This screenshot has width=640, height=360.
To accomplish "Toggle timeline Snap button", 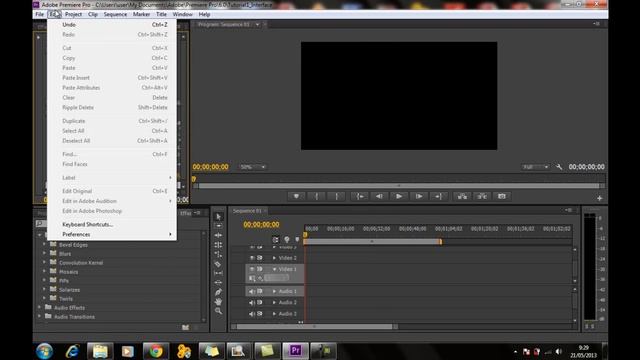I will (276, 240).
